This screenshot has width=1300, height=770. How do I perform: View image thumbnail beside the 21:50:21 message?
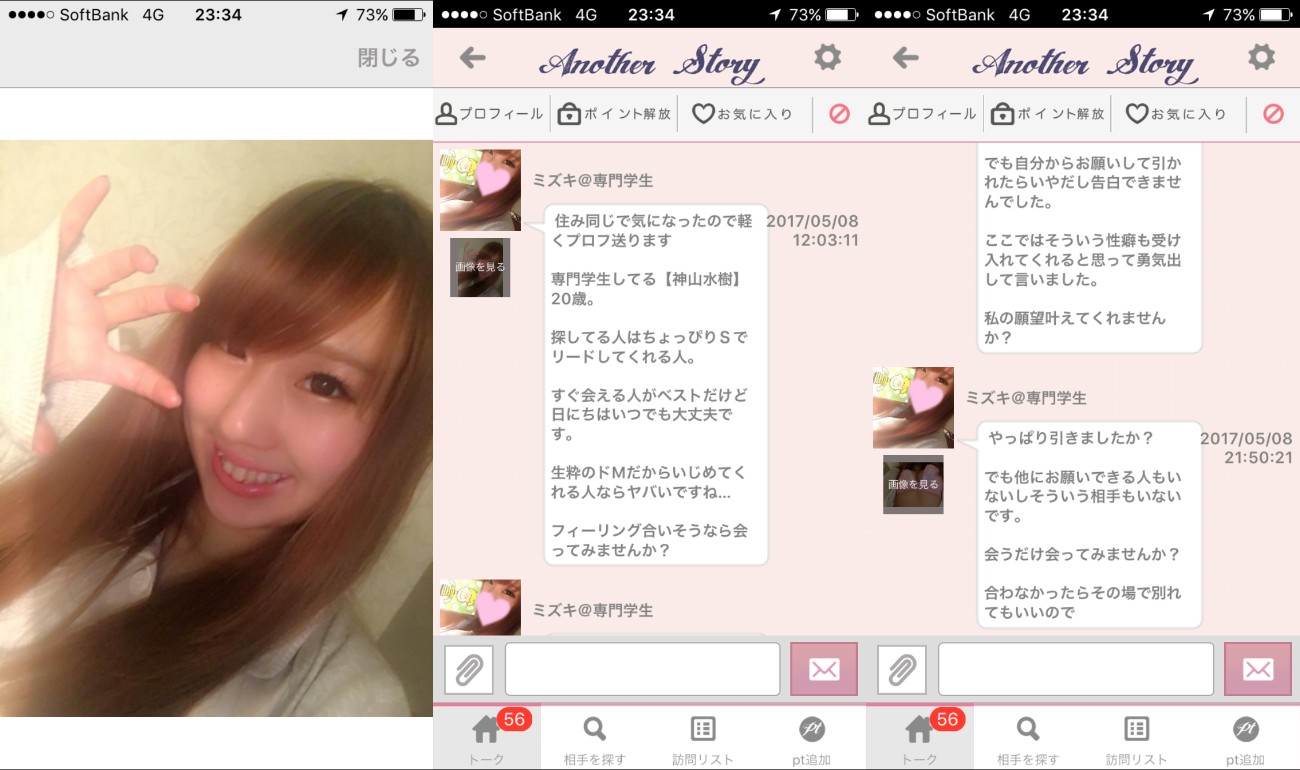point(913,484)
